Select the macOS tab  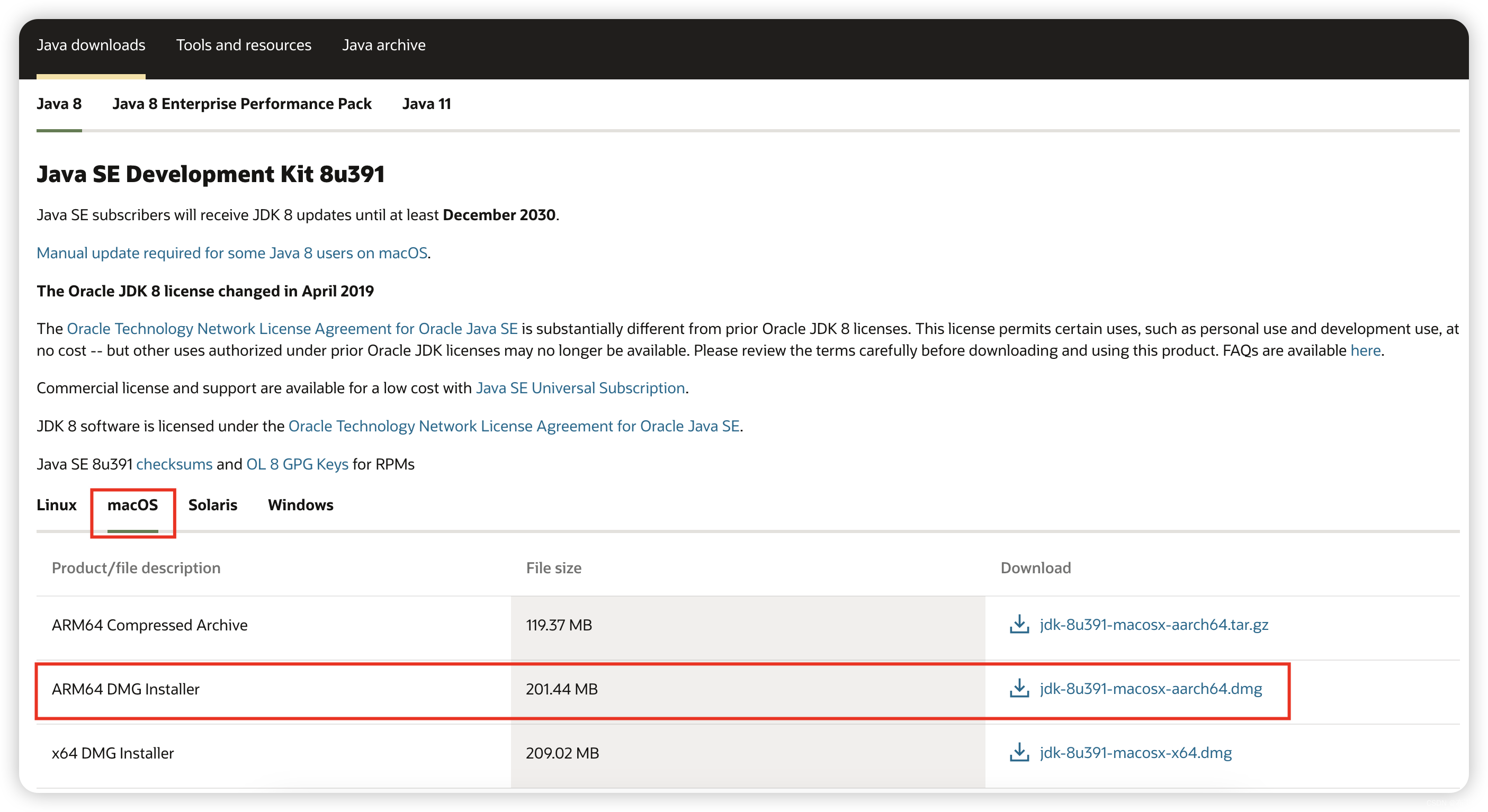pos(133,504)
